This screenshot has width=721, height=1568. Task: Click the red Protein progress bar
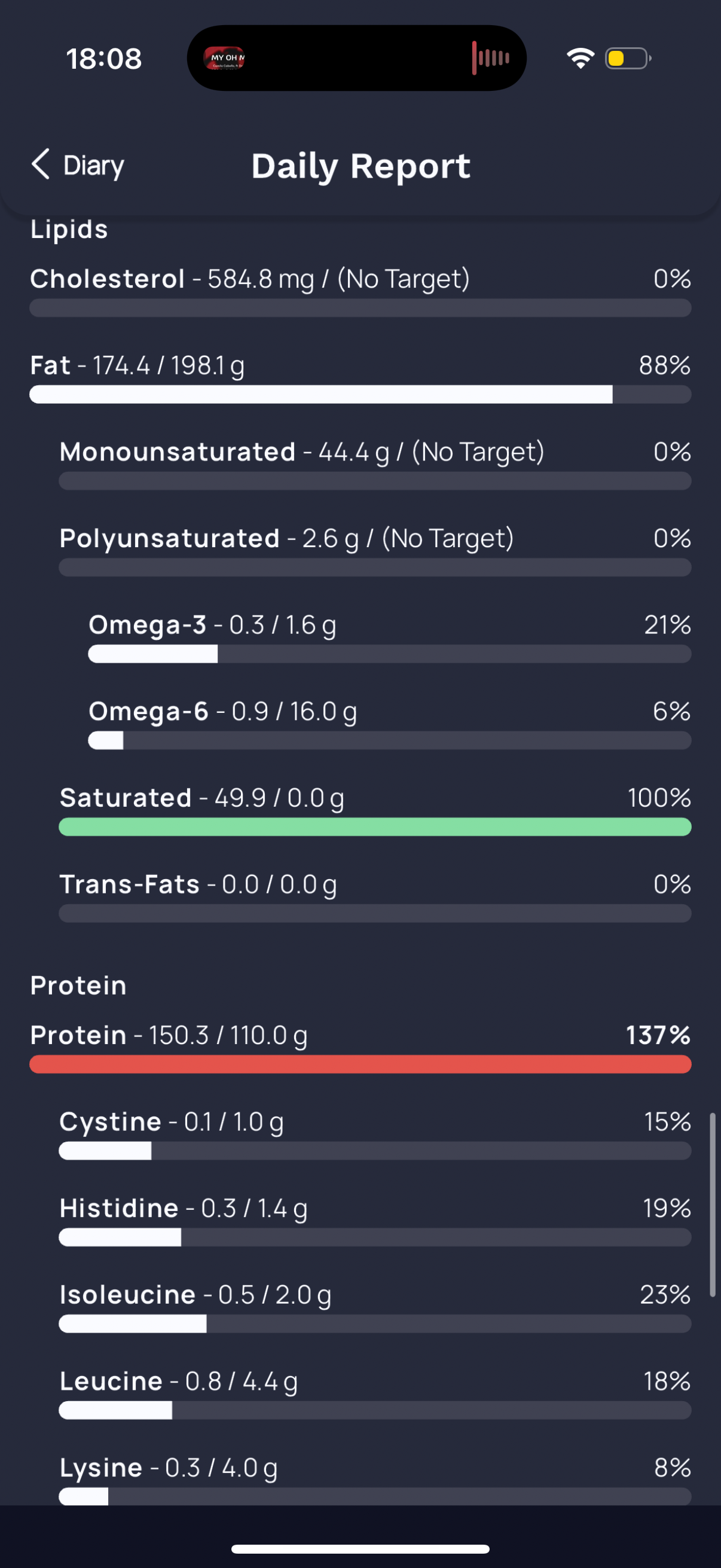click(360, 1064)
